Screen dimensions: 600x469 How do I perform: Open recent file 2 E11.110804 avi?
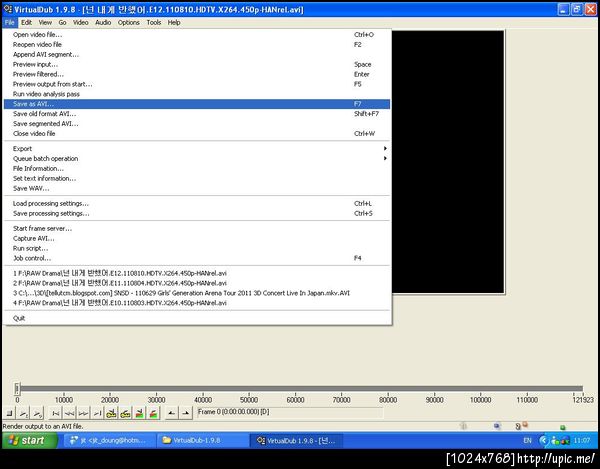tap(197, 283)
